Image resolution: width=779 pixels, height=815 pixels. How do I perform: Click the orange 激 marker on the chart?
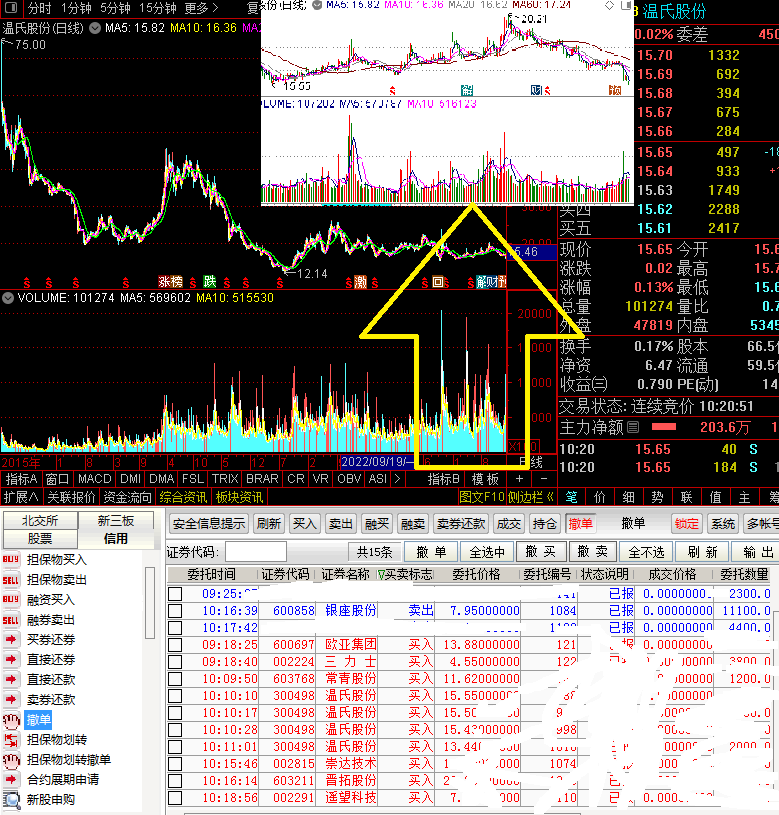tap(360, 282)
